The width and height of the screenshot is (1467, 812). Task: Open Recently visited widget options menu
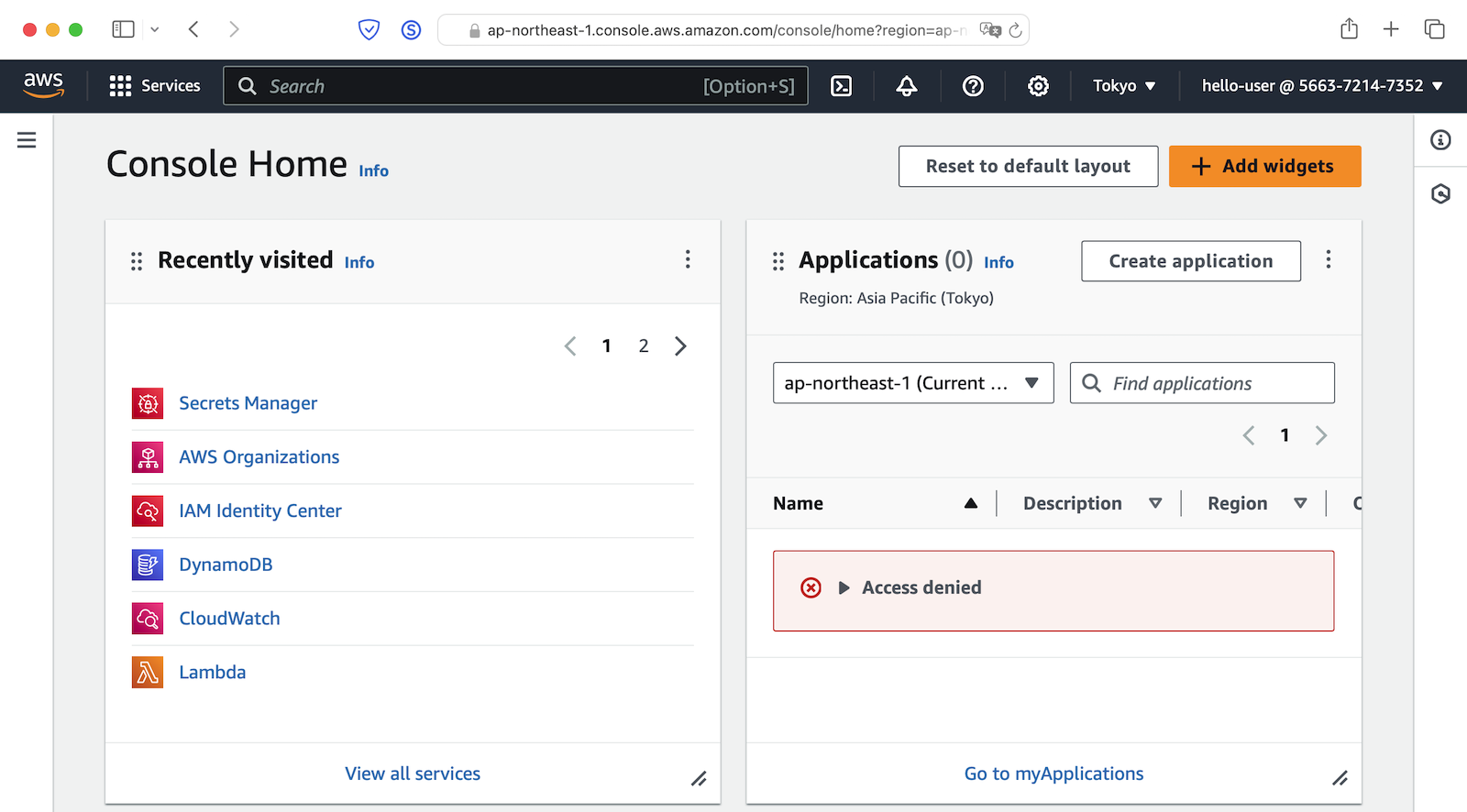point(688,260)
